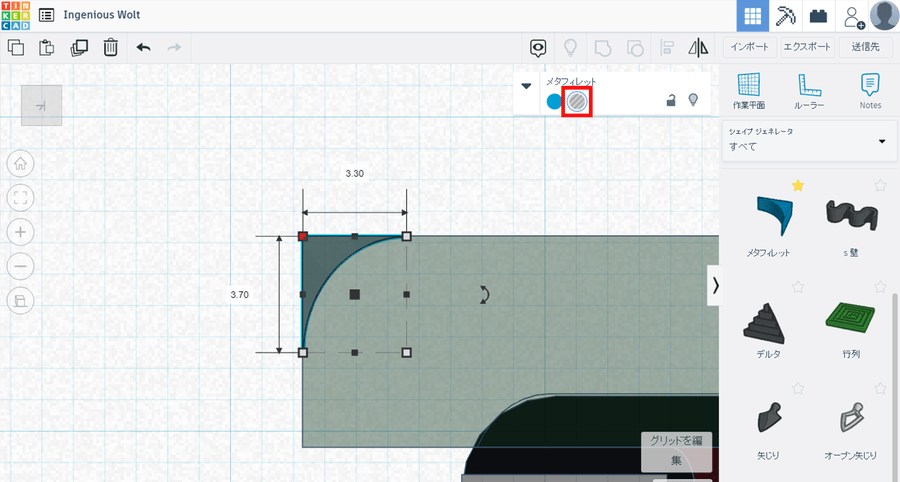This screenshot has width=900, height=482.
Task: Toggle the lock on selected shape
Action: pyautogui.click(x=672, y=100)
